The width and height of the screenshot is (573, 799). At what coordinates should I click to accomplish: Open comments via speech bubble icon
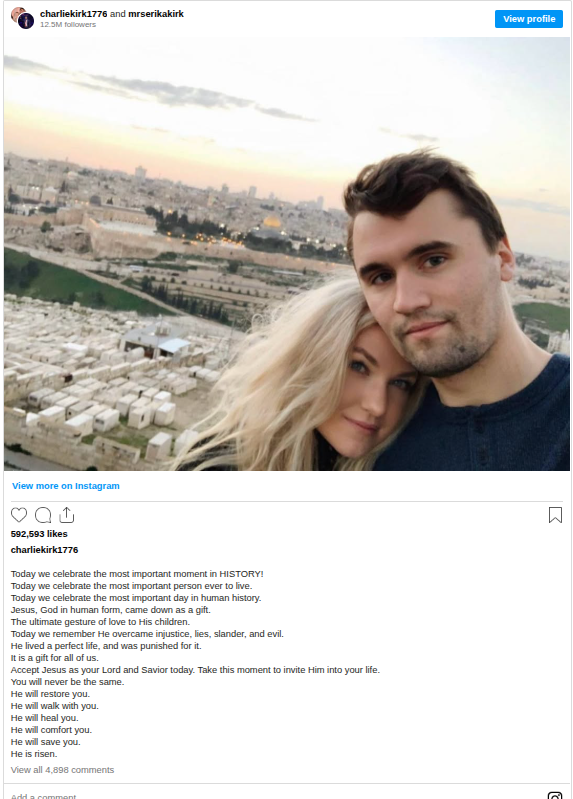43,515
